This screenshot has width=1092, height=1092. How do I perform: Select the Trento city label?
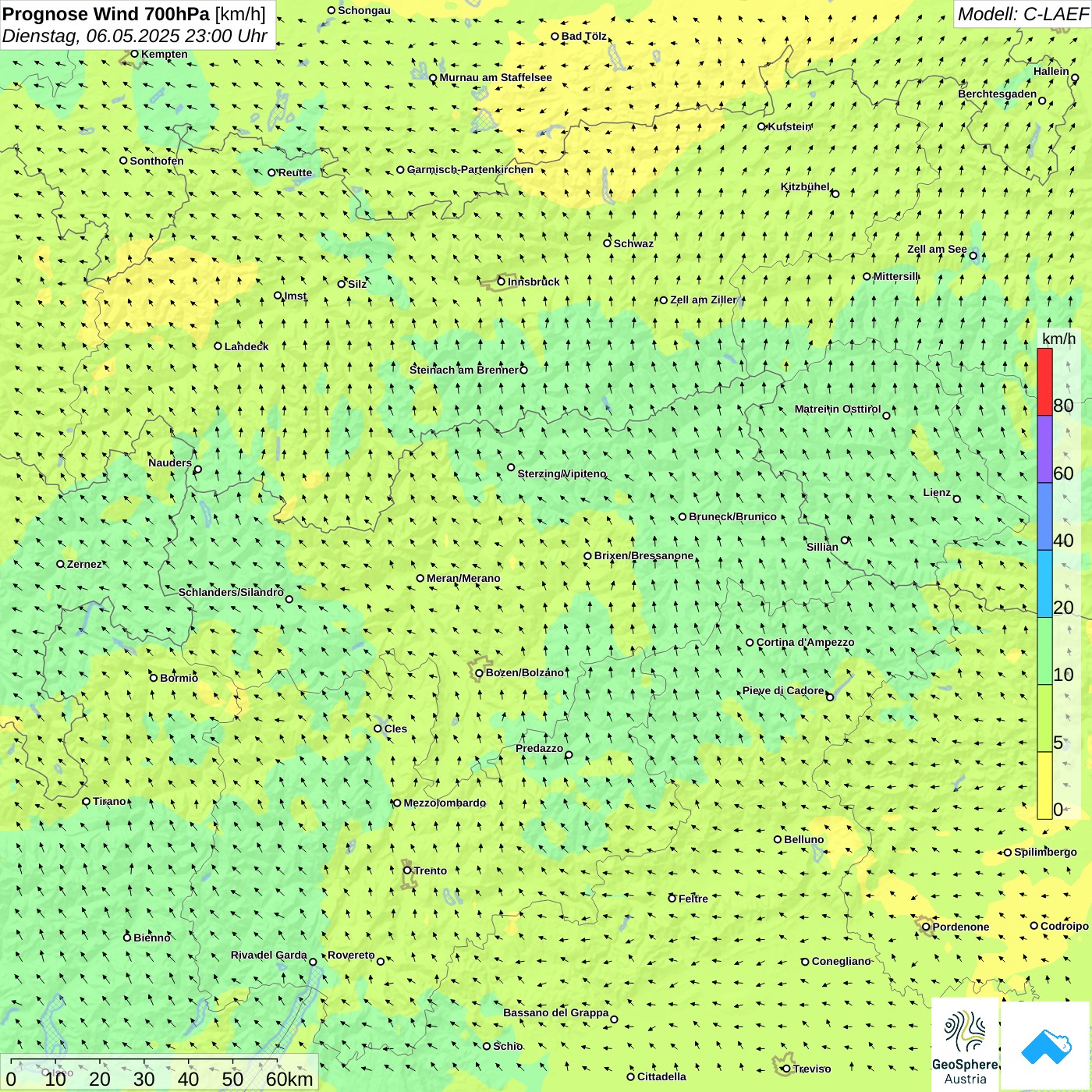click(431, 870)
